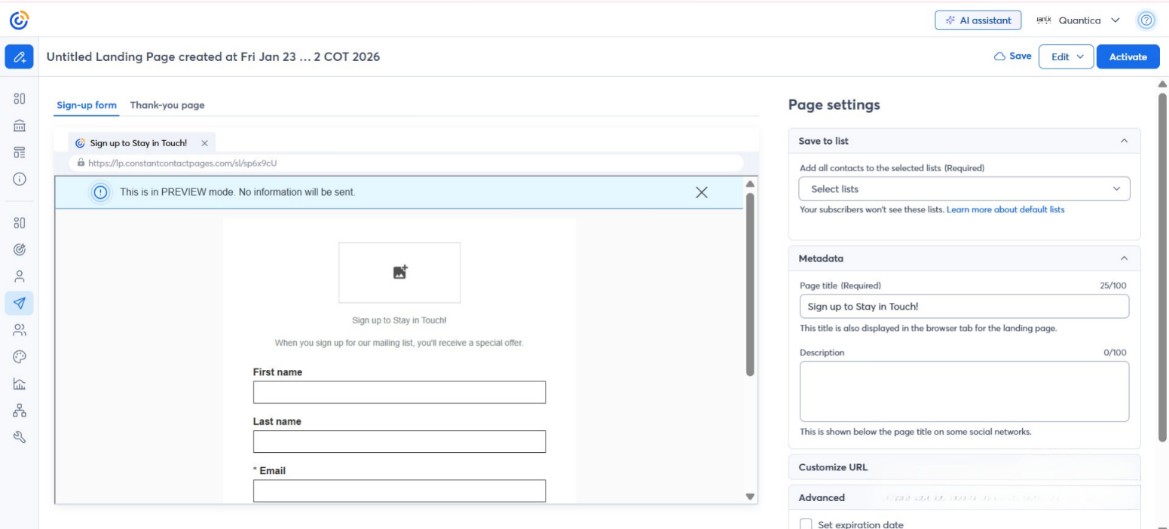
Task: Click the Activate button
Action: [x=1127, y=57]
